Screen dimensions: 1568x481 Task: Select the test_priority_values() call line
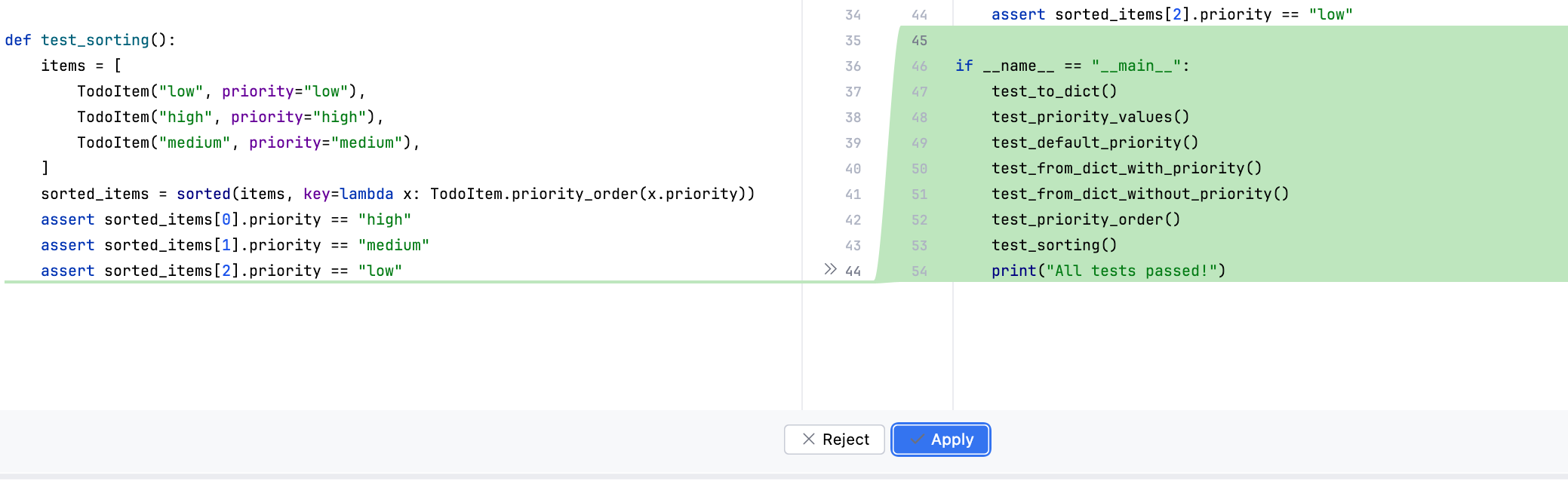coord(1090,117)
